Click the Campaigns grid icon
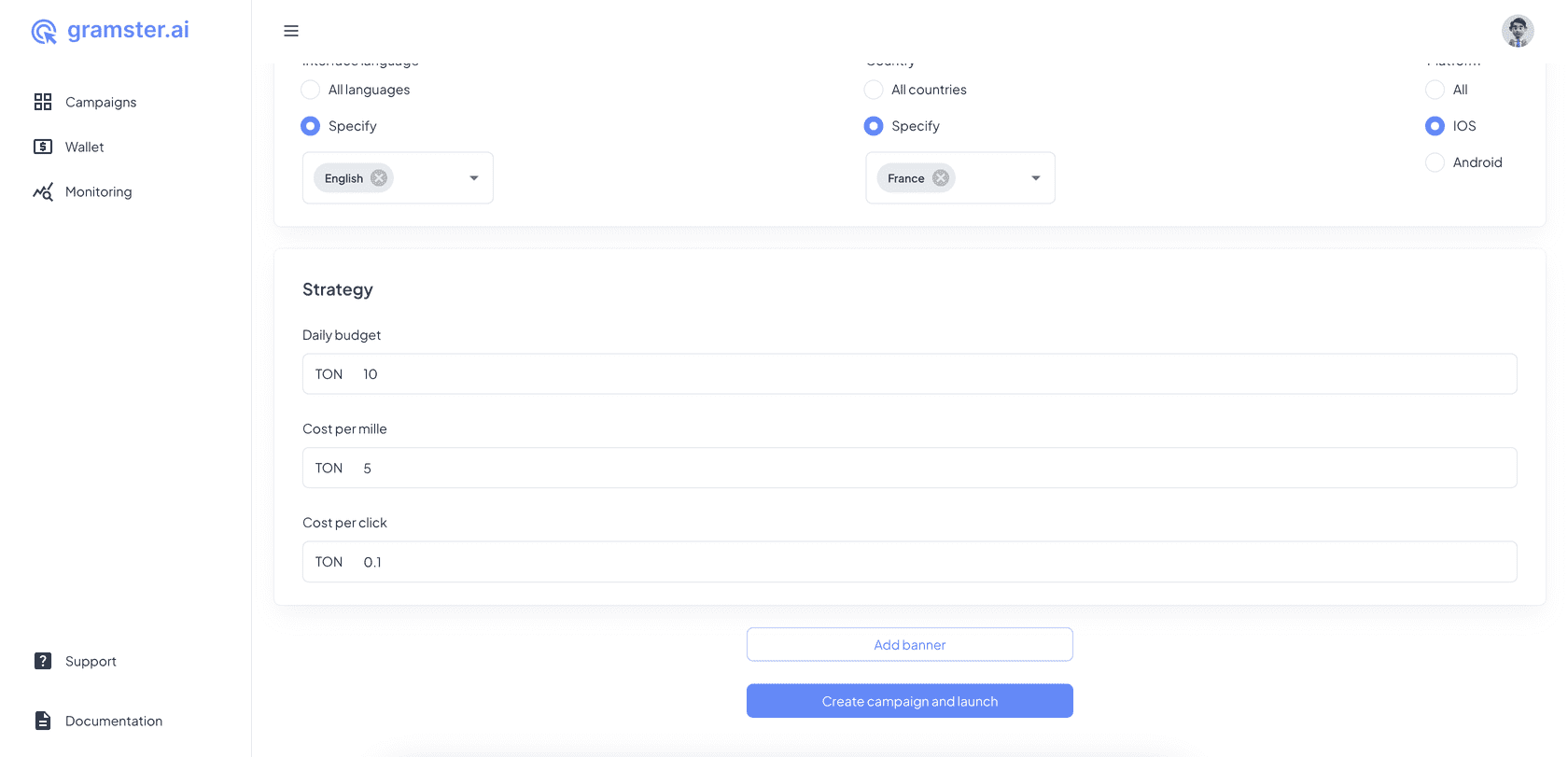1568x757 pixels. point(43,102)
